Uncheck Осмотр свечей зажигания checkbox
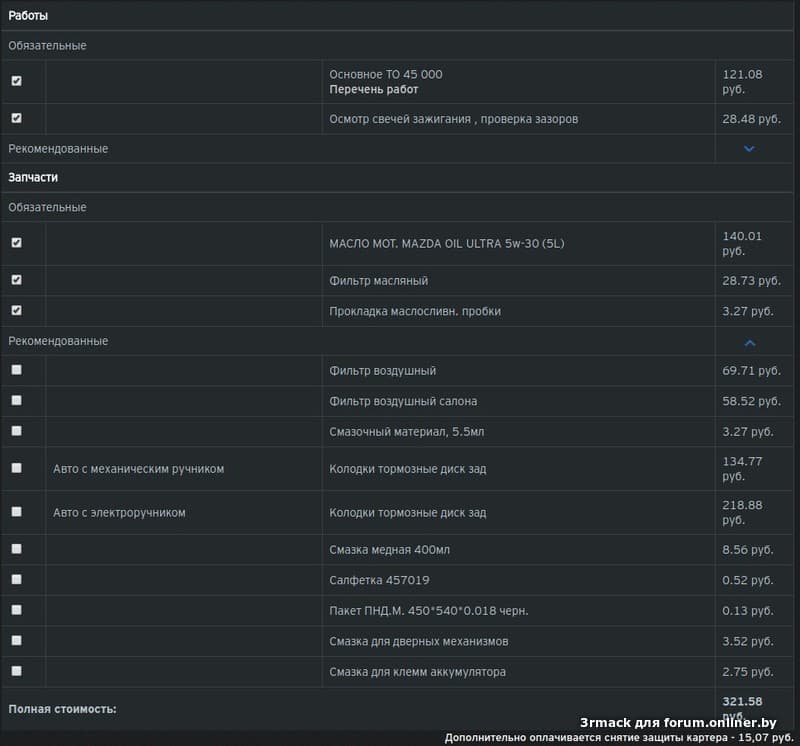 click(16, 118)
